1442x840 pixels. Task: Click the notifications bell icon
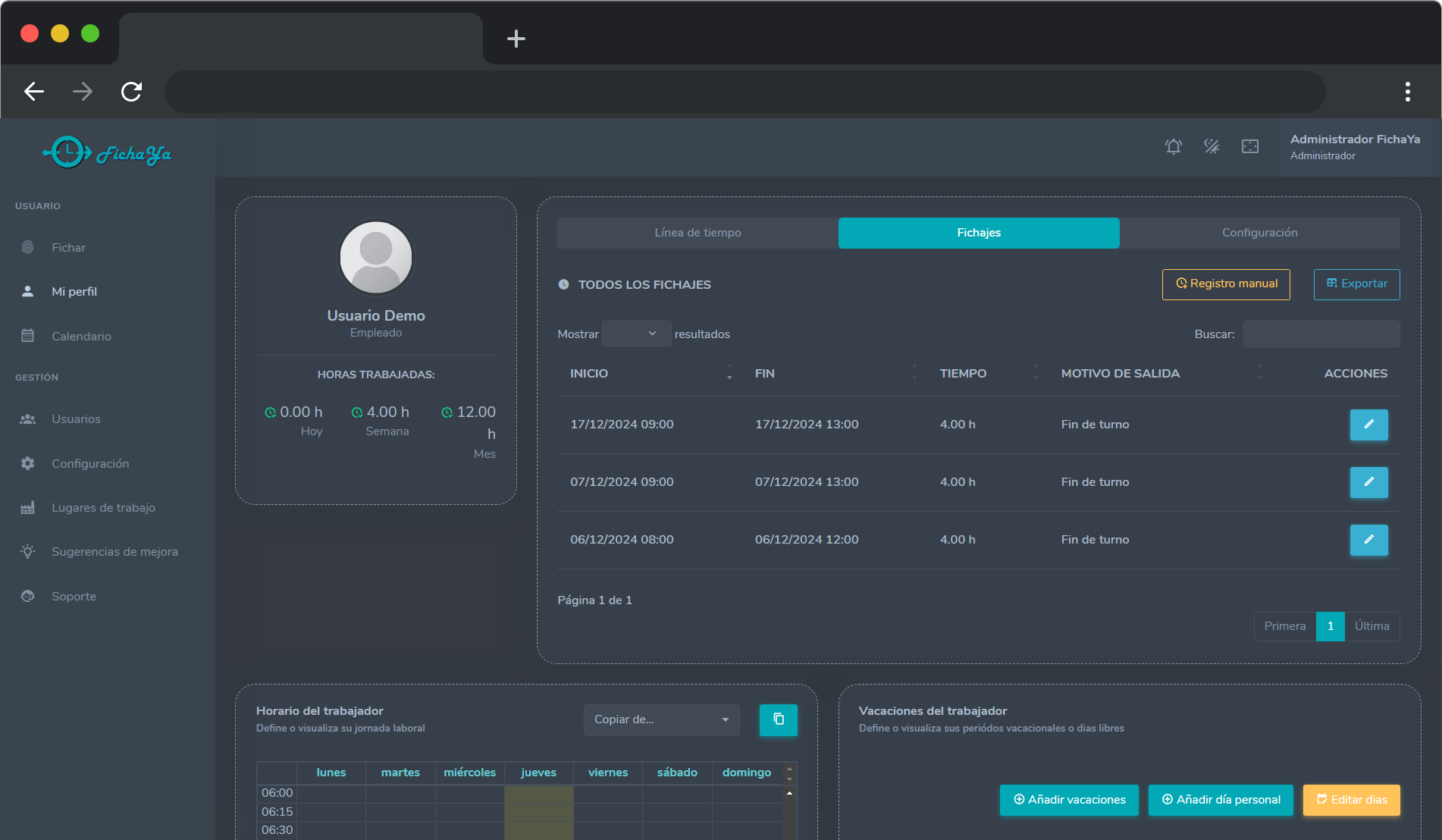pyautogui.click(x=1173, y=147)
